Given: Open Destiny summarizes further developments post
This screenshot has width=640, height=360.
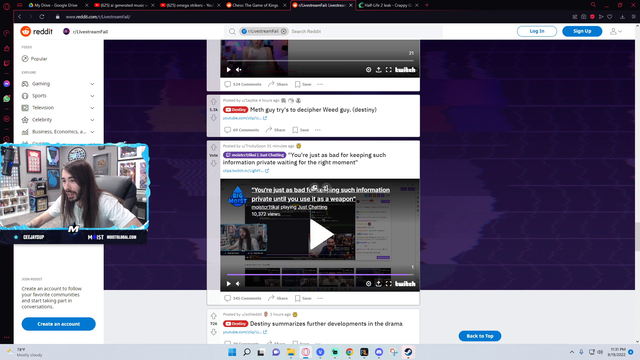Looking at the screenshot, I should pos(326,323).
